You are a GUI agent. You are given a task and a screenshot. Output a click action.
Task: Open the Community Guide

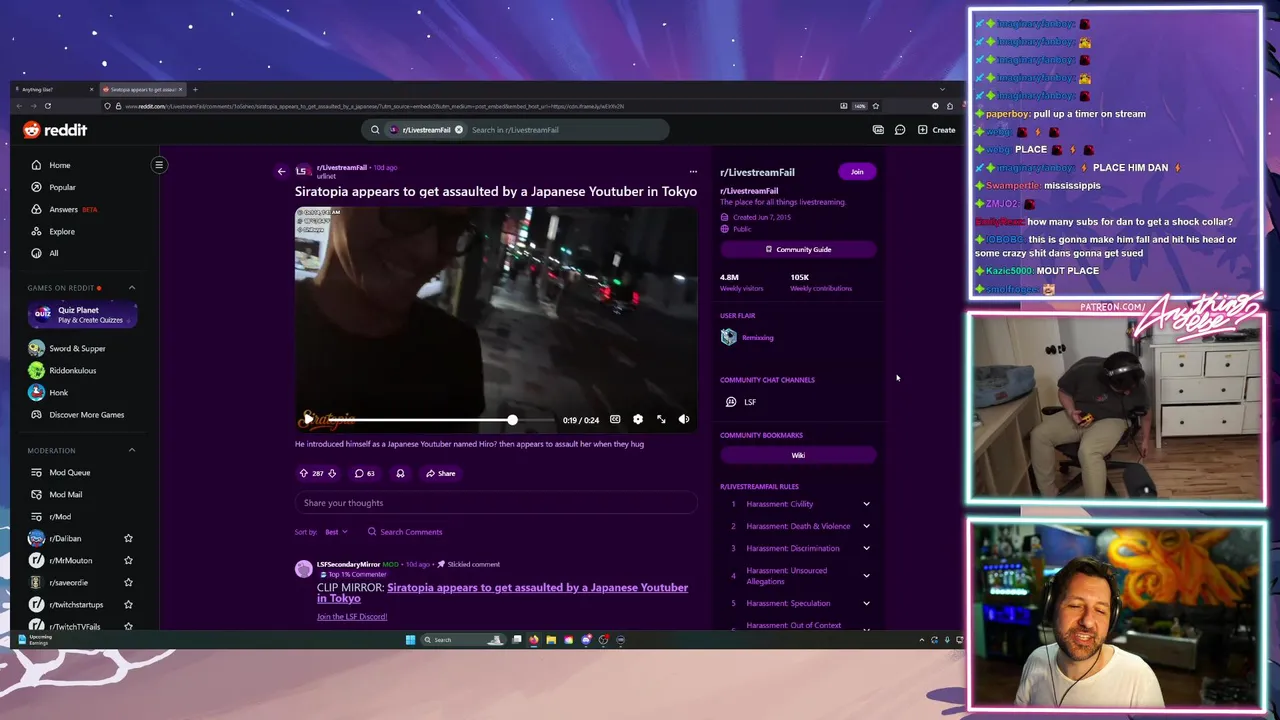pyautogui.click(x=798, y=249)
